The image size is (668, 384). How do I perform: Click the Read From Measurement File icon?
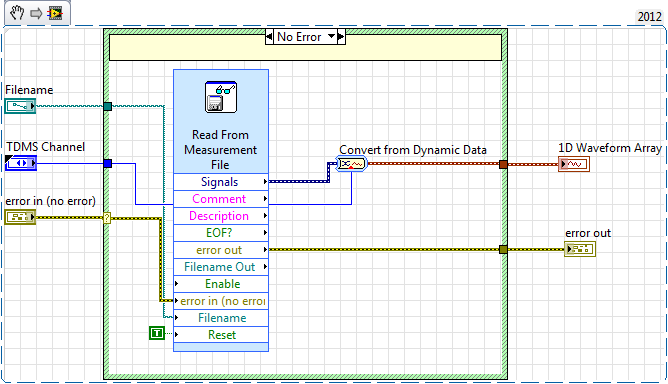pyautogui.click(x=221, y=97)
